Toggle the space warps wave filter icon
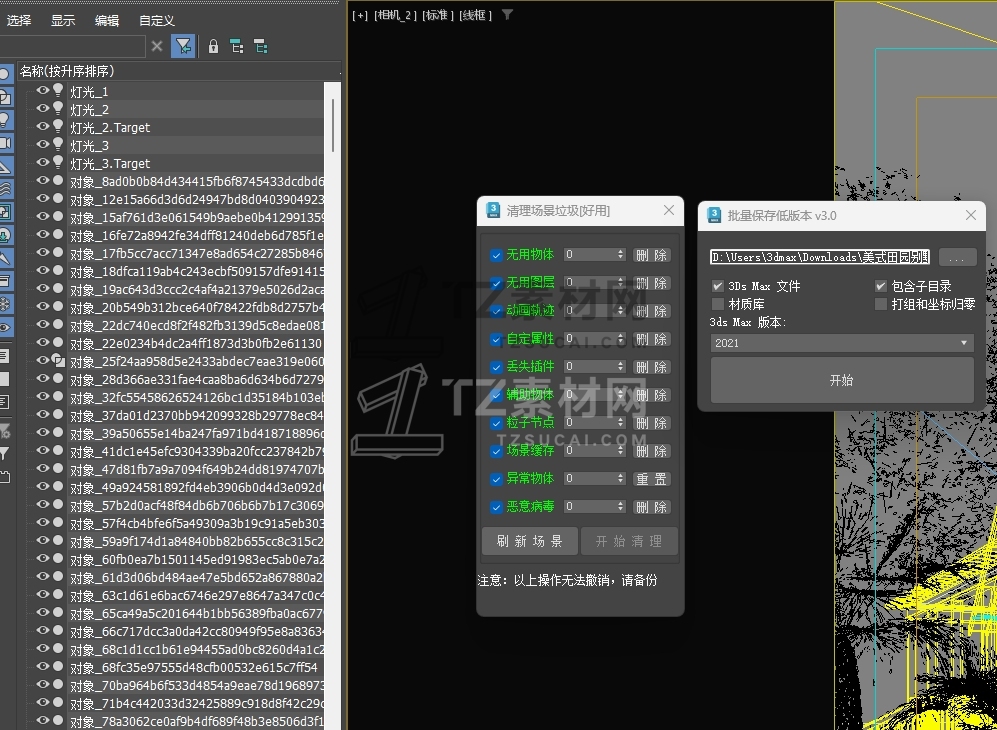Viewport: 997px width, 730px height. [x=4, y=188]
